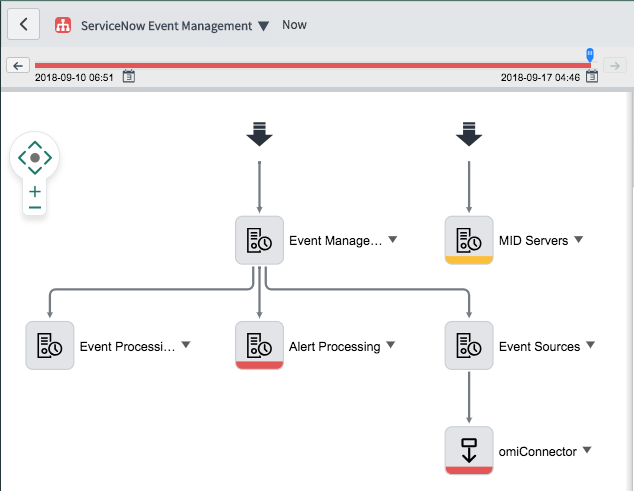
Task: Open the ServiceNow Event Management dropdown arrow
Action: click(264, 26)
